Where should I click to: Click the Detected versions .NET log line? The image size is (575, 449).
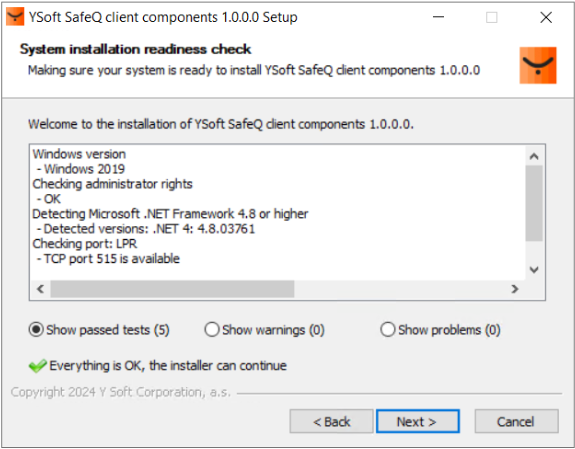[x=146, y=229]
